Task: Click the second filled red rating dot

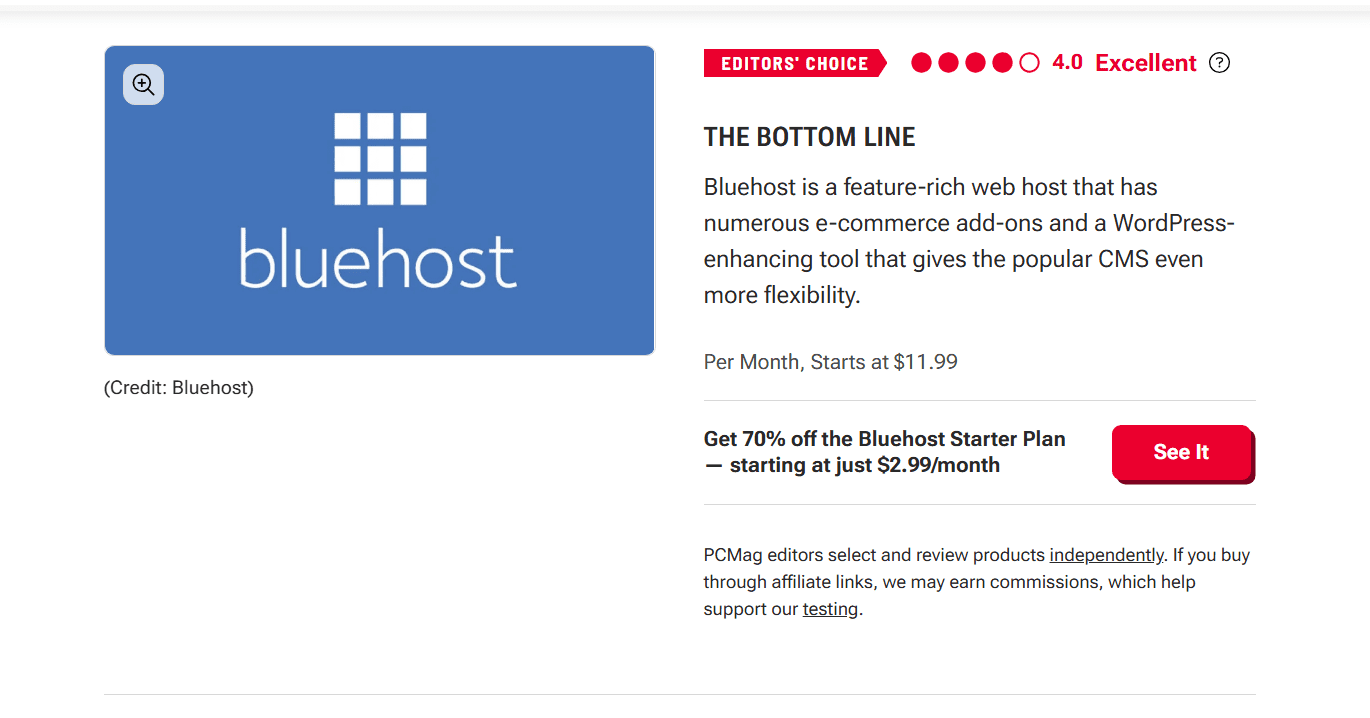Action: pyautogui.click(x=949, y=63)
